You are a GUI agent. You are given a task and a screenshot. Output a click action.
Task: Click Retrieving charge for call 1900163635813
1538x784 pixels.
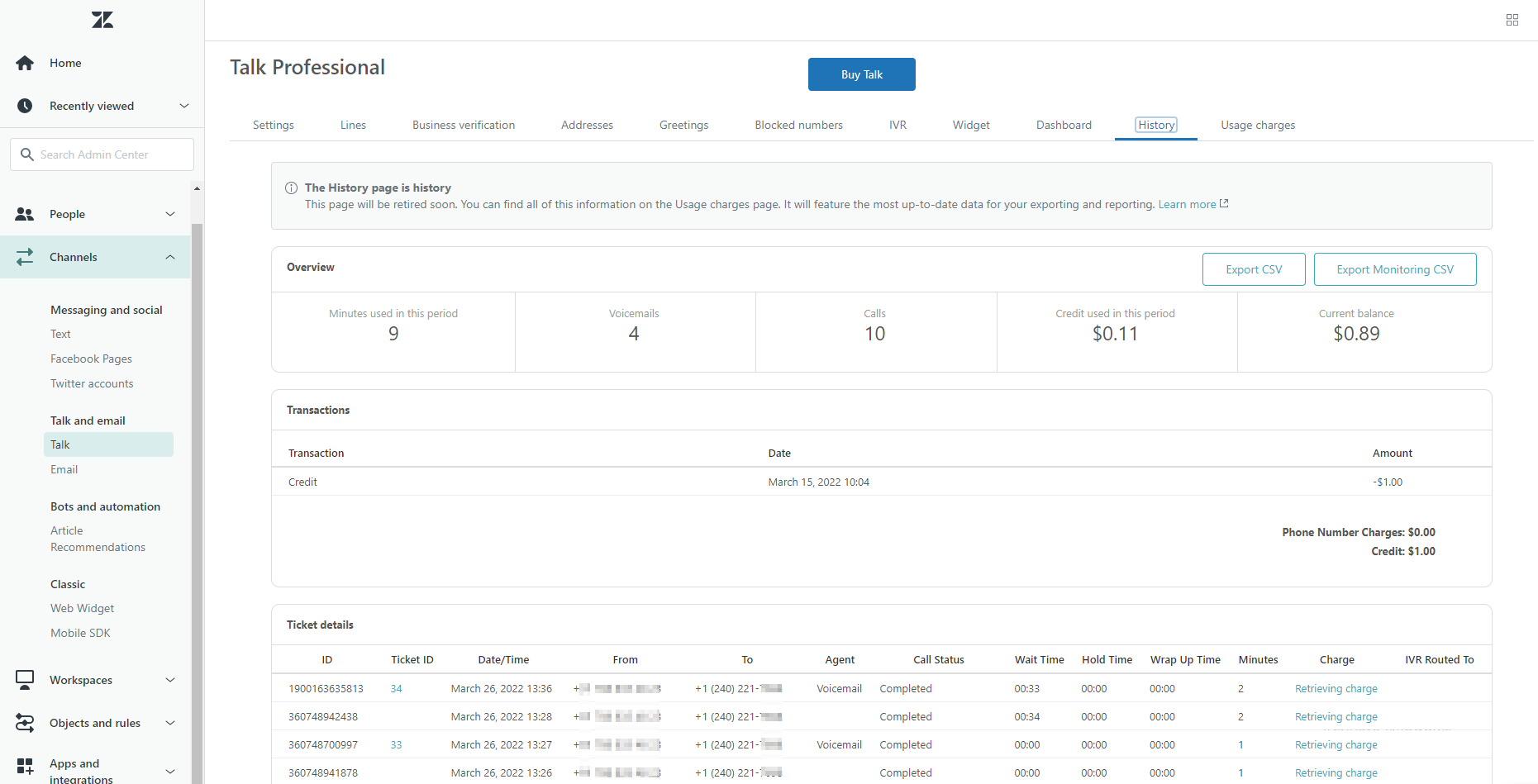tap(1336, 688)
